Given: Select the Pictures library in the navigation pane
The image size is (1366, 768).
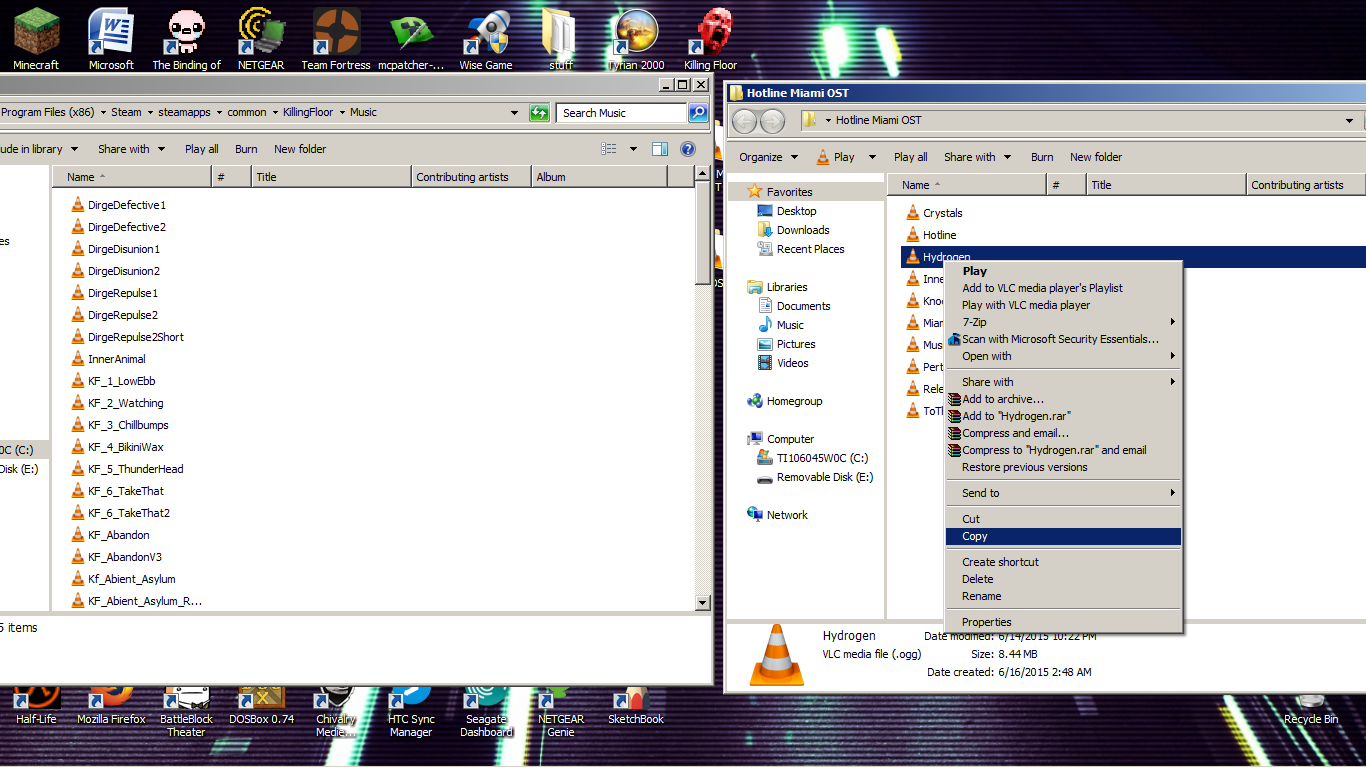Looking at the screenshot, I should [x=786, y=344].
